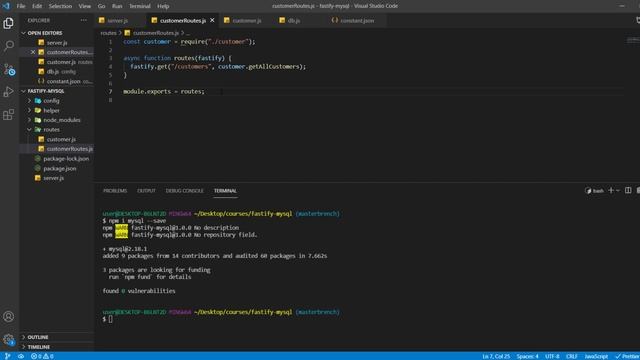
Task: Open the Run and Debug view
Action: 9,92
